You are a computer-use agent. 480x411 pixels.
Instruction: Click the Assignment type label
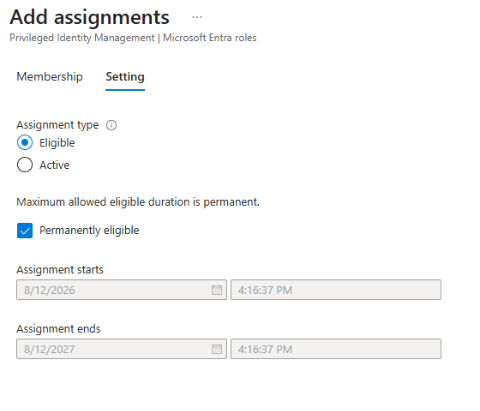[x=57, y=125]
